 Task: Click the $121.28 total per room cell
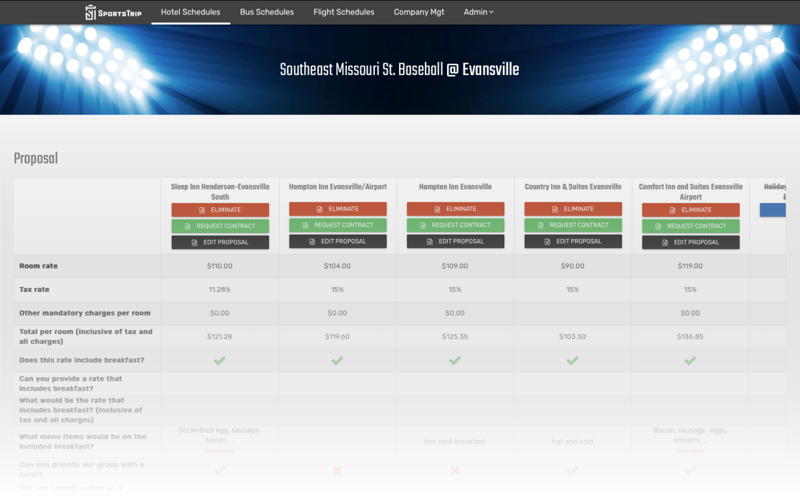coord(219,336)
